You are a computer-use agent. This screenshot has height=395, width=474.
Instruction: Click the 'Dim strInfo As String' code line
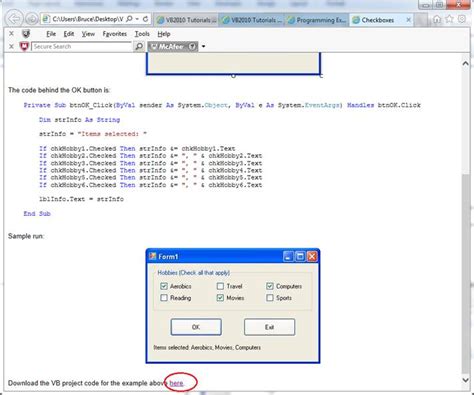pos(79,119)
